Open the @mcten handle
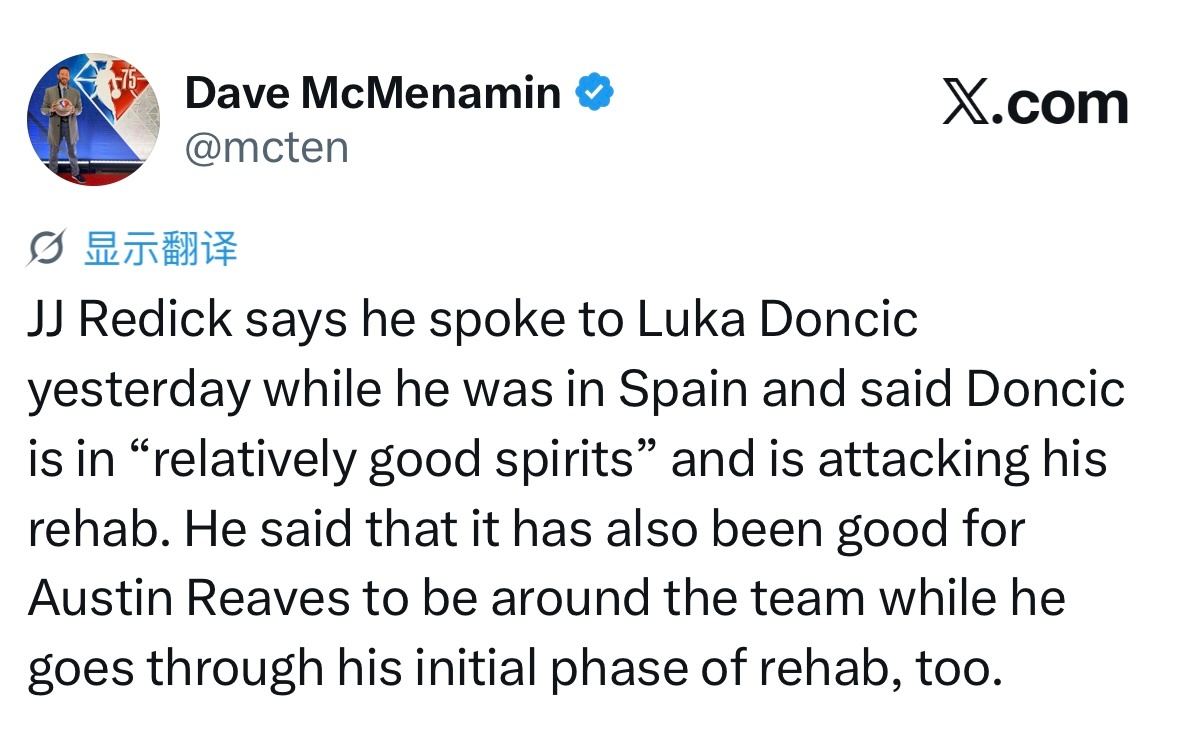1179x731 pixels. pyautogui.click(x=267, y=147)
